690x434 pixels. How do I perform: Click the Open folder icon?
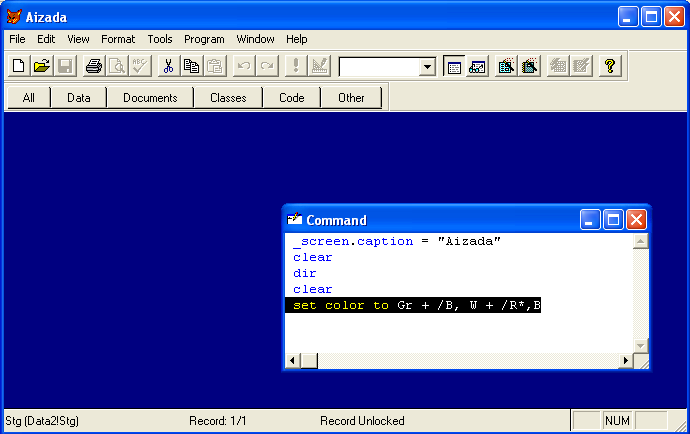42,66
